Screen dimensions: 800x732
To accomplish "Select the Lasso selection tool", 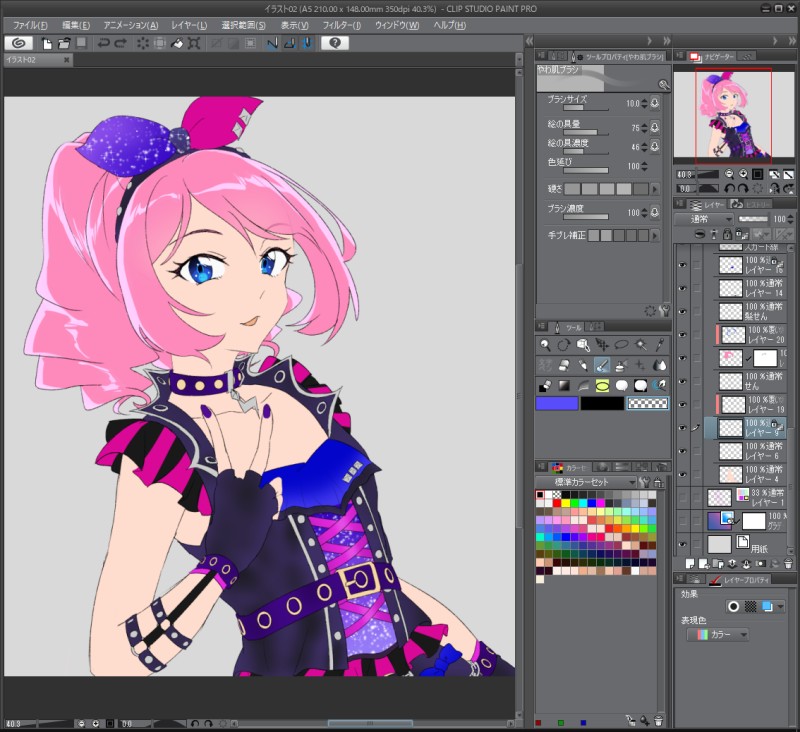I will 621,345.
